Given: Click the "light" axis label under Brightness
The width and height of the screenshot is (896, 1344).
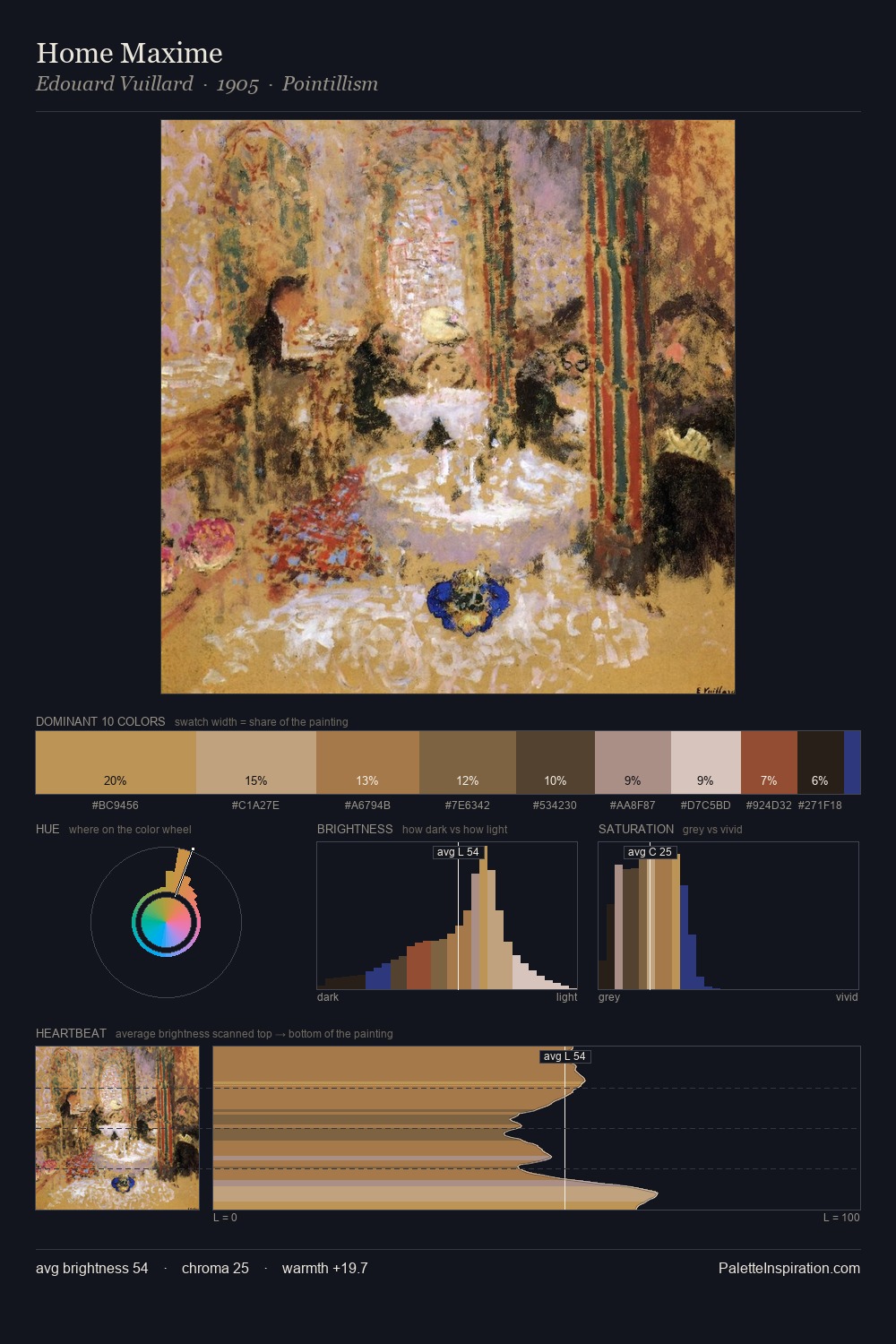Looking at the screenshot, I should [566, 997].
